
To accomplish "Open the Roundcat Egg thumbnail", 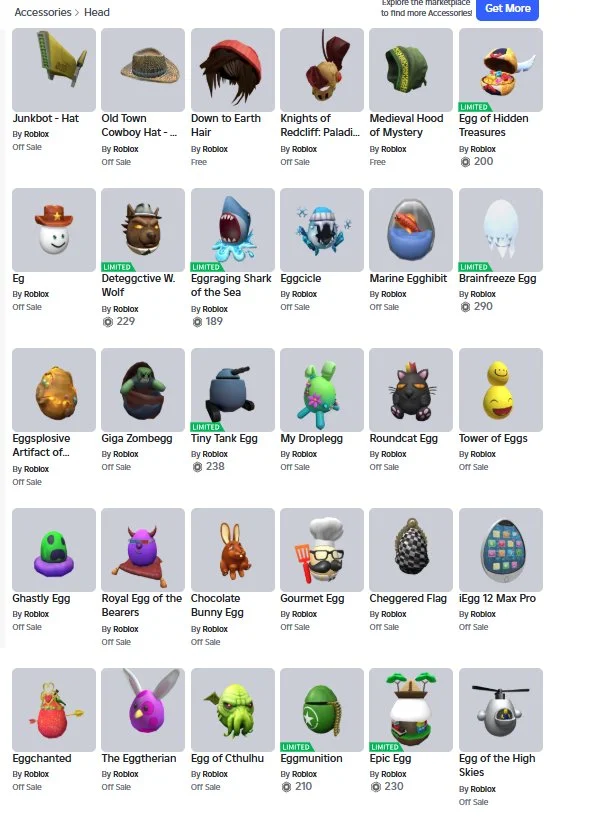I will click(x=411, y=390).
